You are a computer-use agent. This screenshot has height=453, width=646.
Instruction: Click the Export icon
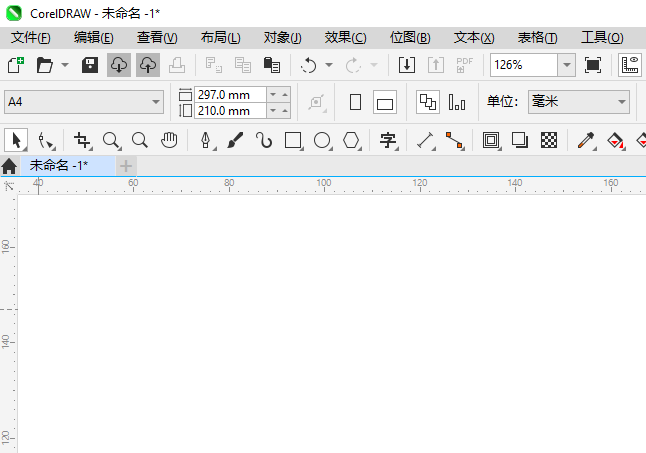tap(435, 65)
